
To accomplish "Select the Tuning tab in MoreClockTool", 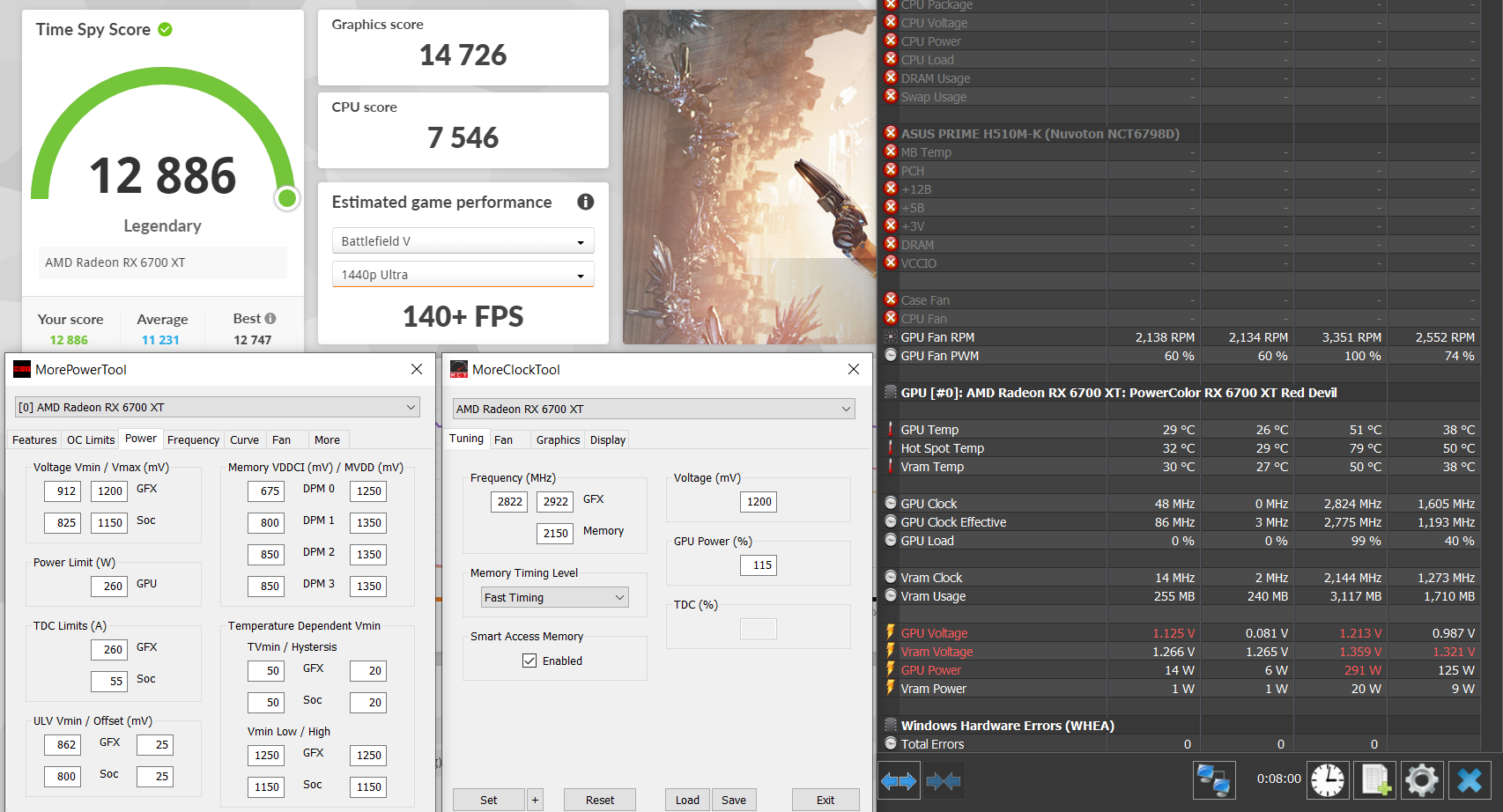I will [466, 439].
